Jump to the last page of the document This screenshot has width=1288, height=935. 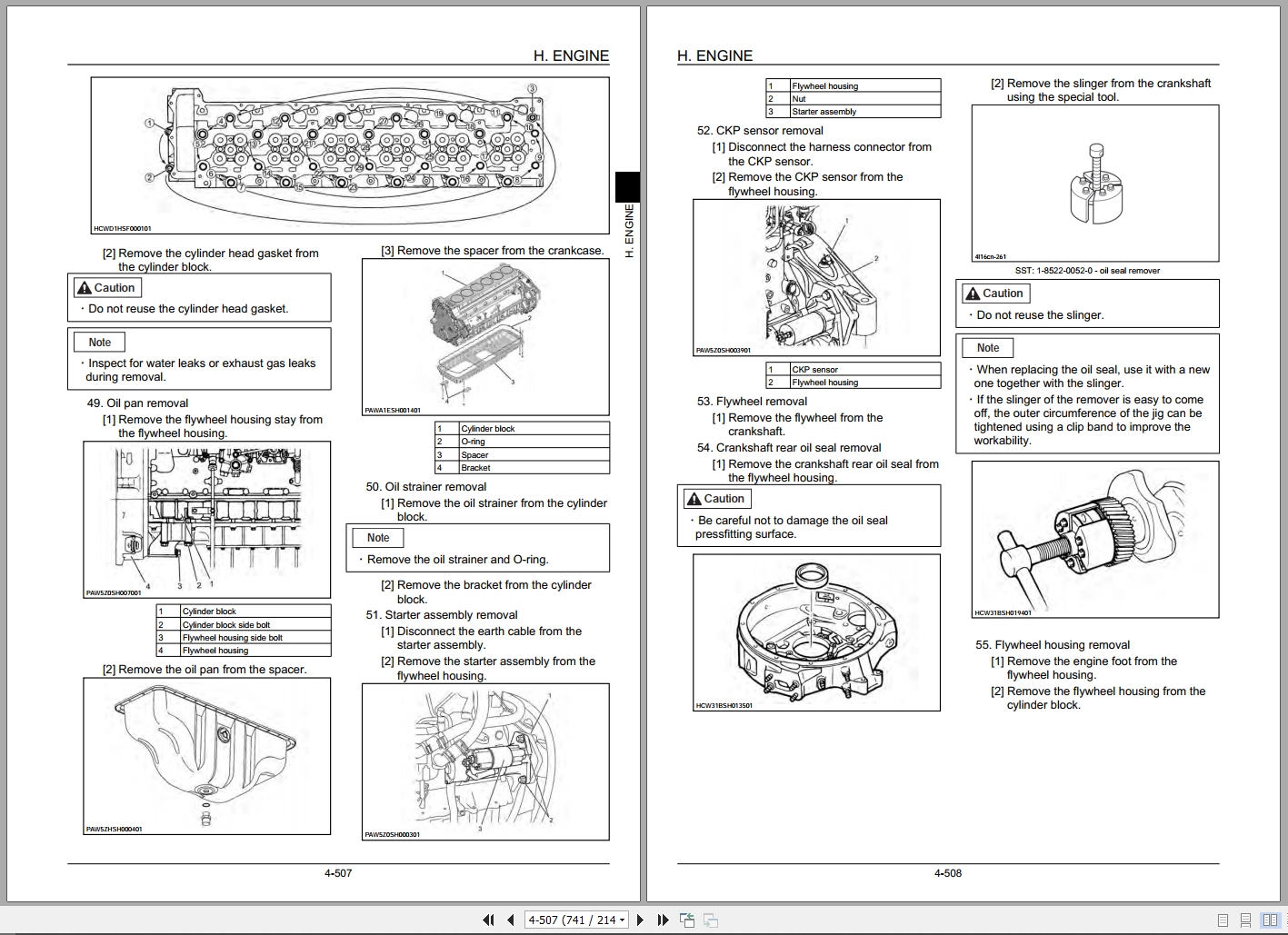click(x=664, y=920)
